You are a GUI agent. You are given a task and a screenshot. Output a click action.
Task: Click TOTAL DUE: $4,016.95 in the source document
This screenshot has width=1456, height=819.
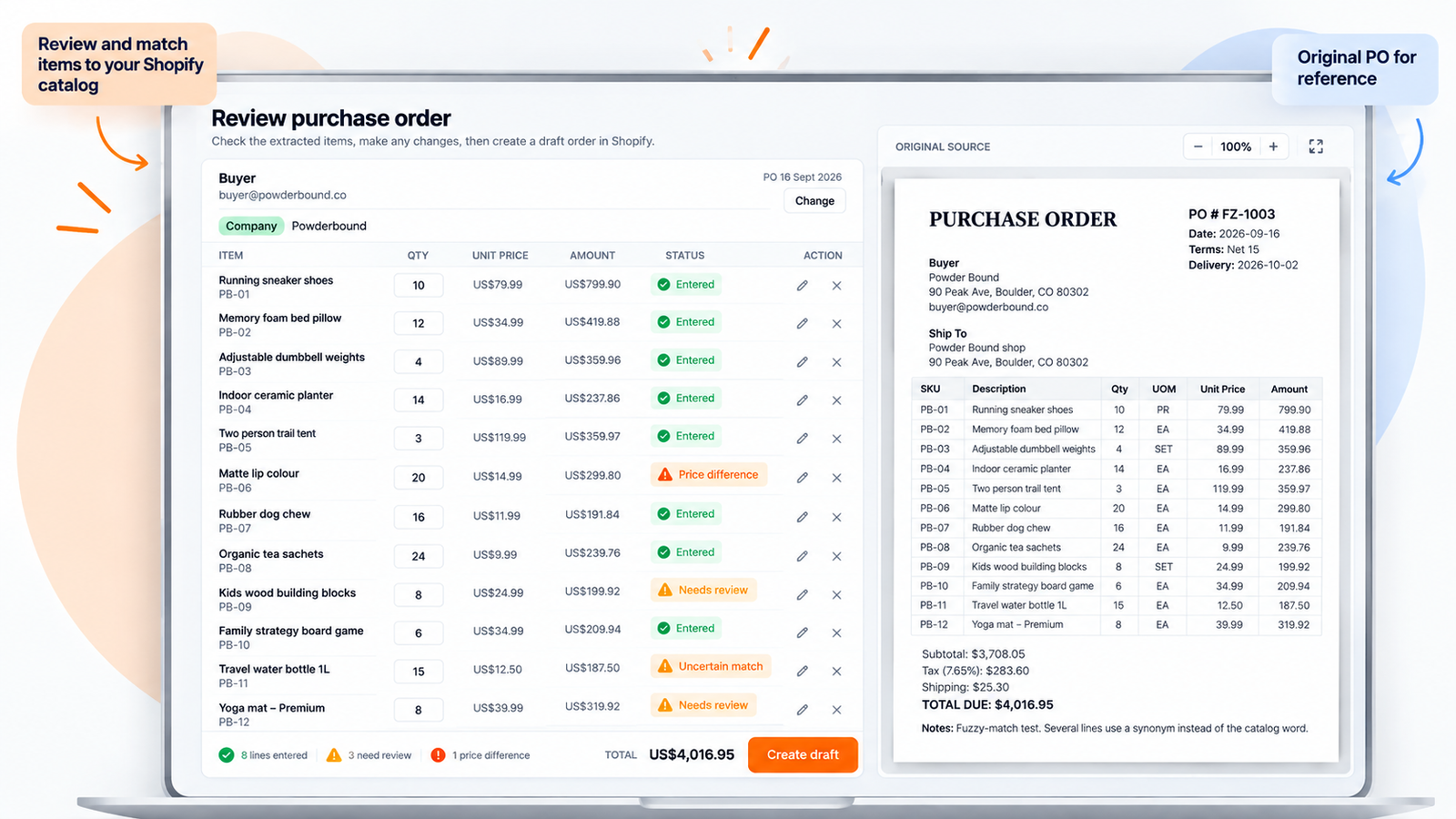tap(987, 704)
